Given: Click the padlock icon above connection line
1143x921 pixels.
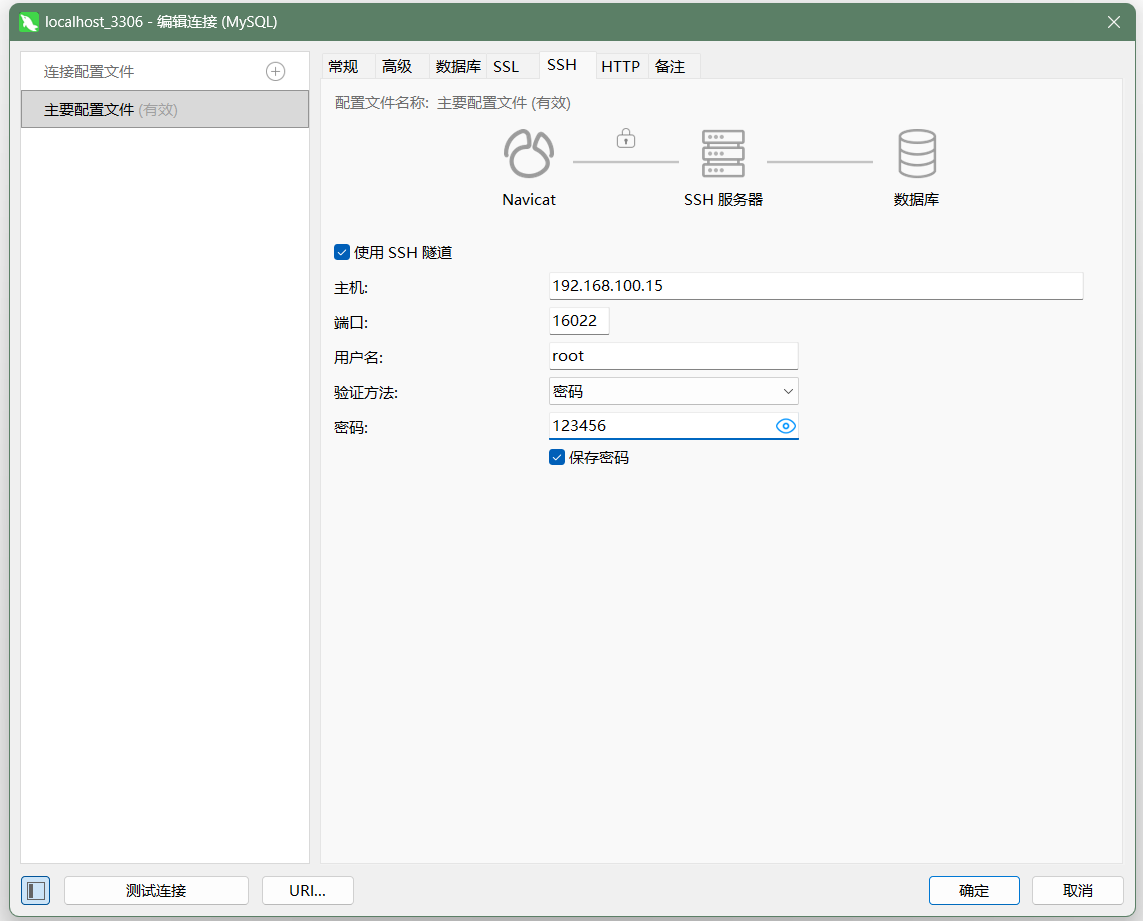Looking at the screenshot, I should coord(625,138).
